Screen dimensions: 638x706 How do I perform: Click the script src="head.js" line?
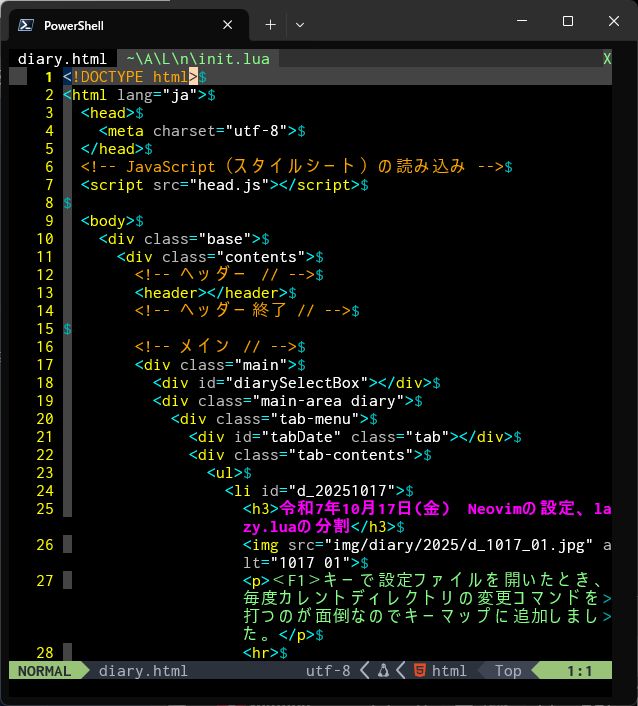(220, 185)
